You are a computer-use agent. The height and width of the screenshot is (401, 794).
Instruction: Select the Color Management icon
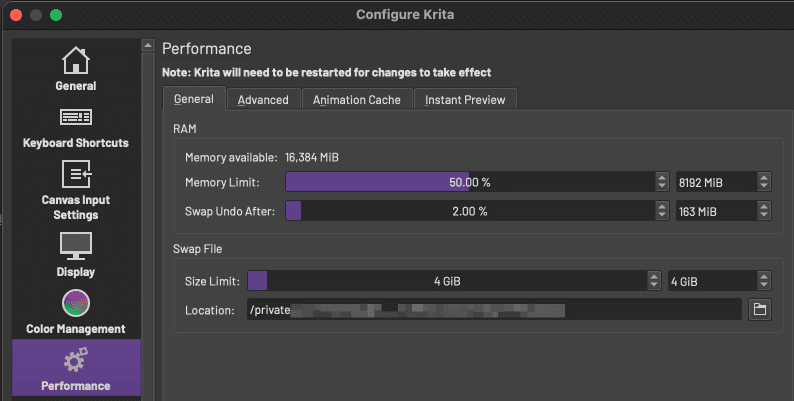pos(75,303)
